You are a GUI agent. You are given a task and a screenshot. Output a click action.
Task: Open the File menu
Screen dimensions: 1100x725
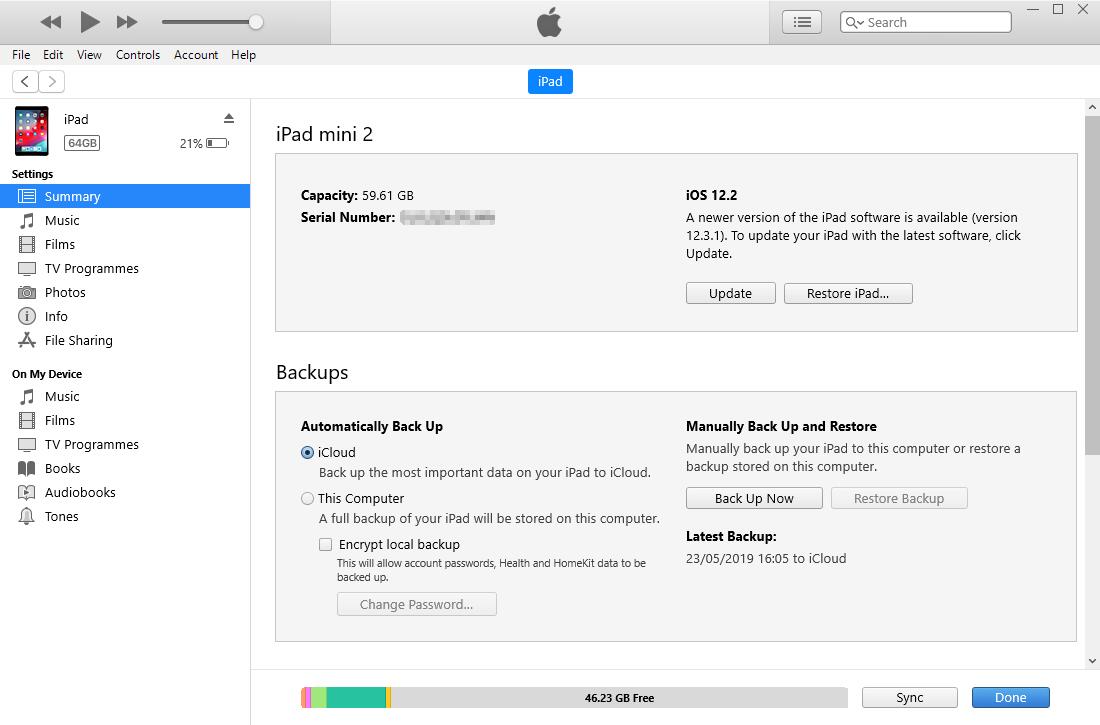point(21,55)
